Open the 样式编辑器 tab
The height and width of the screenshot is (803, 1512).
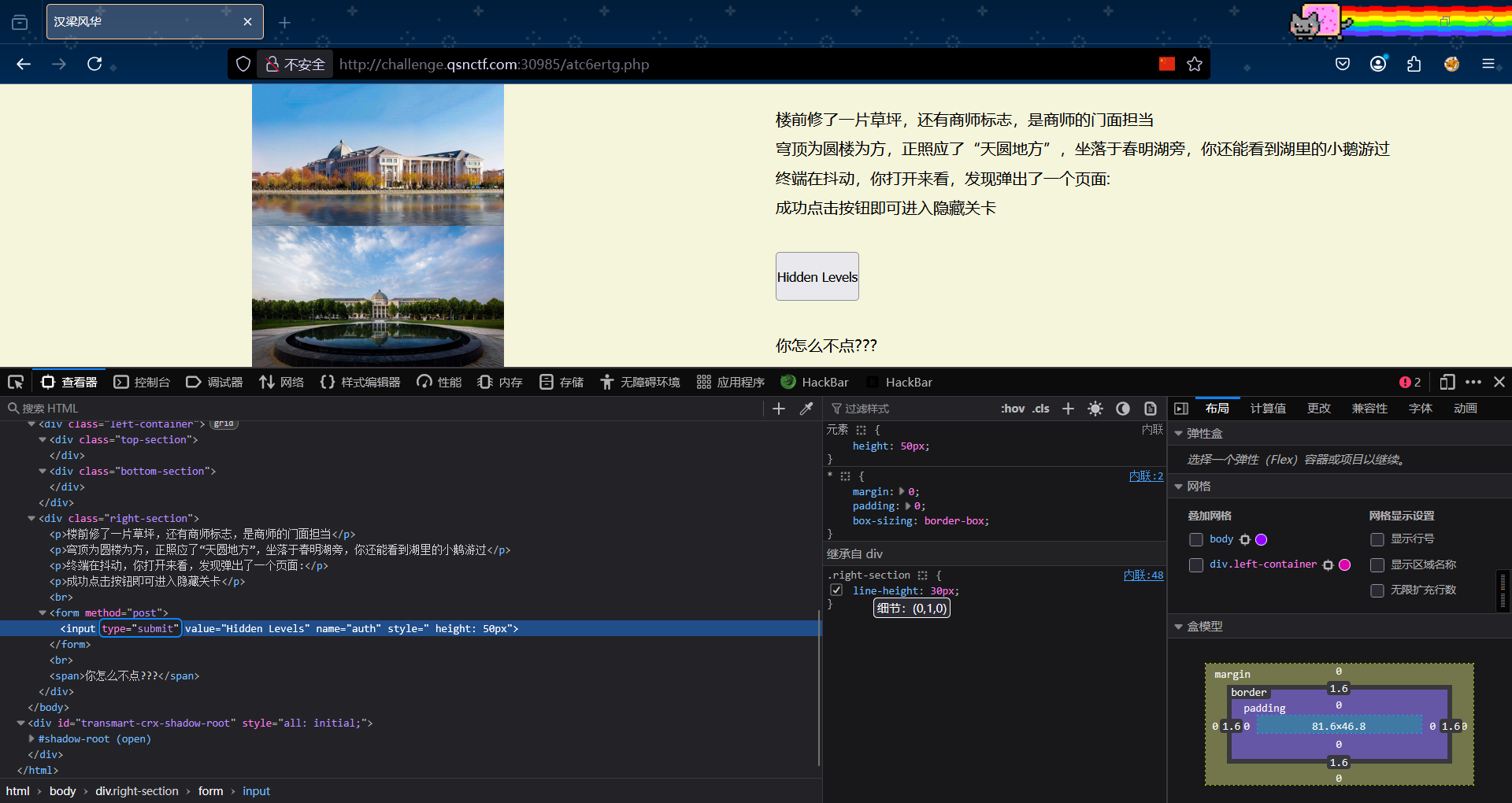point(361,383)
